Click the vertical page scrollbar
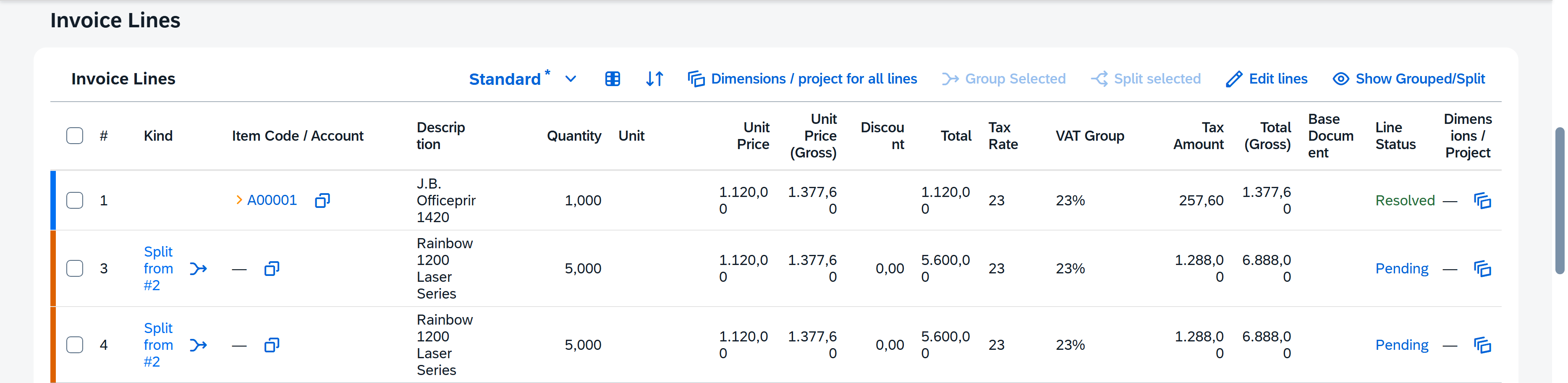 point(1560,200)
